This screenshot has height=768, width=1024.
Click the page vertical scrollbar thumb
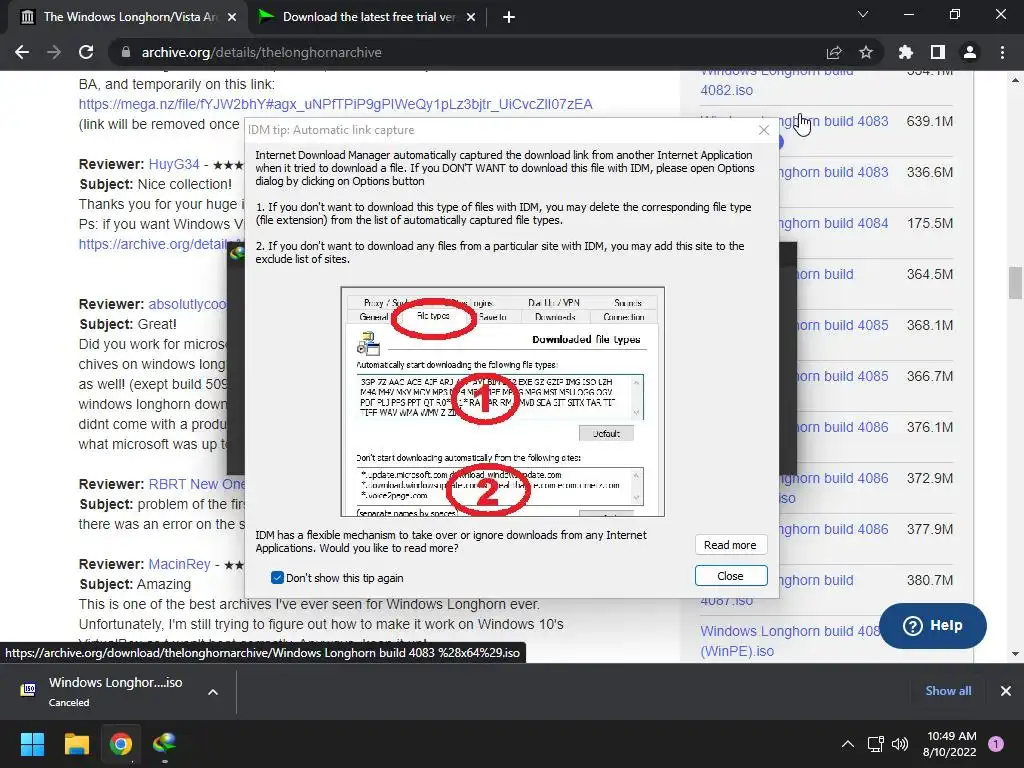coord(1015,282)
